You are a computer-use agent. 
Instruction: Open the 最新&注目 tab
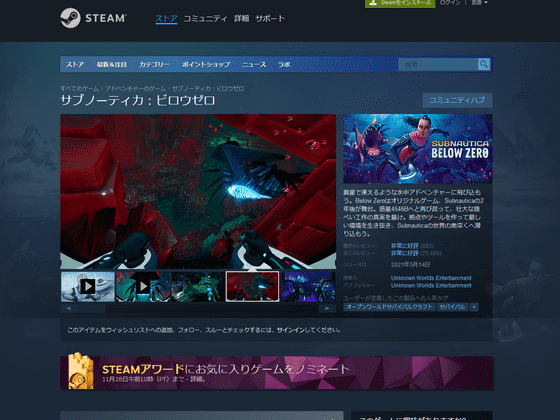(111, 65)
